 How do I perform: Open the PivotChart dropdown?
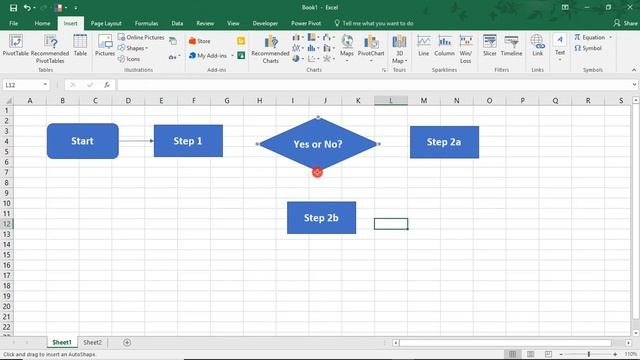coord(371,61)
